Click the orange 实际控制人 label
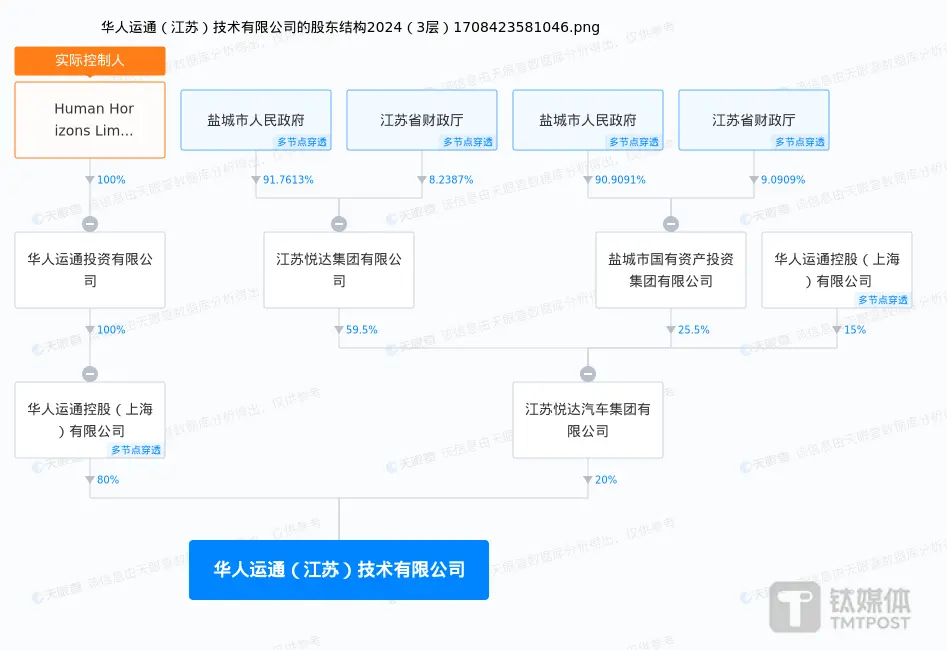Image resolution: width=947 pixels, height=650 pixels. (x=90, y=60)
